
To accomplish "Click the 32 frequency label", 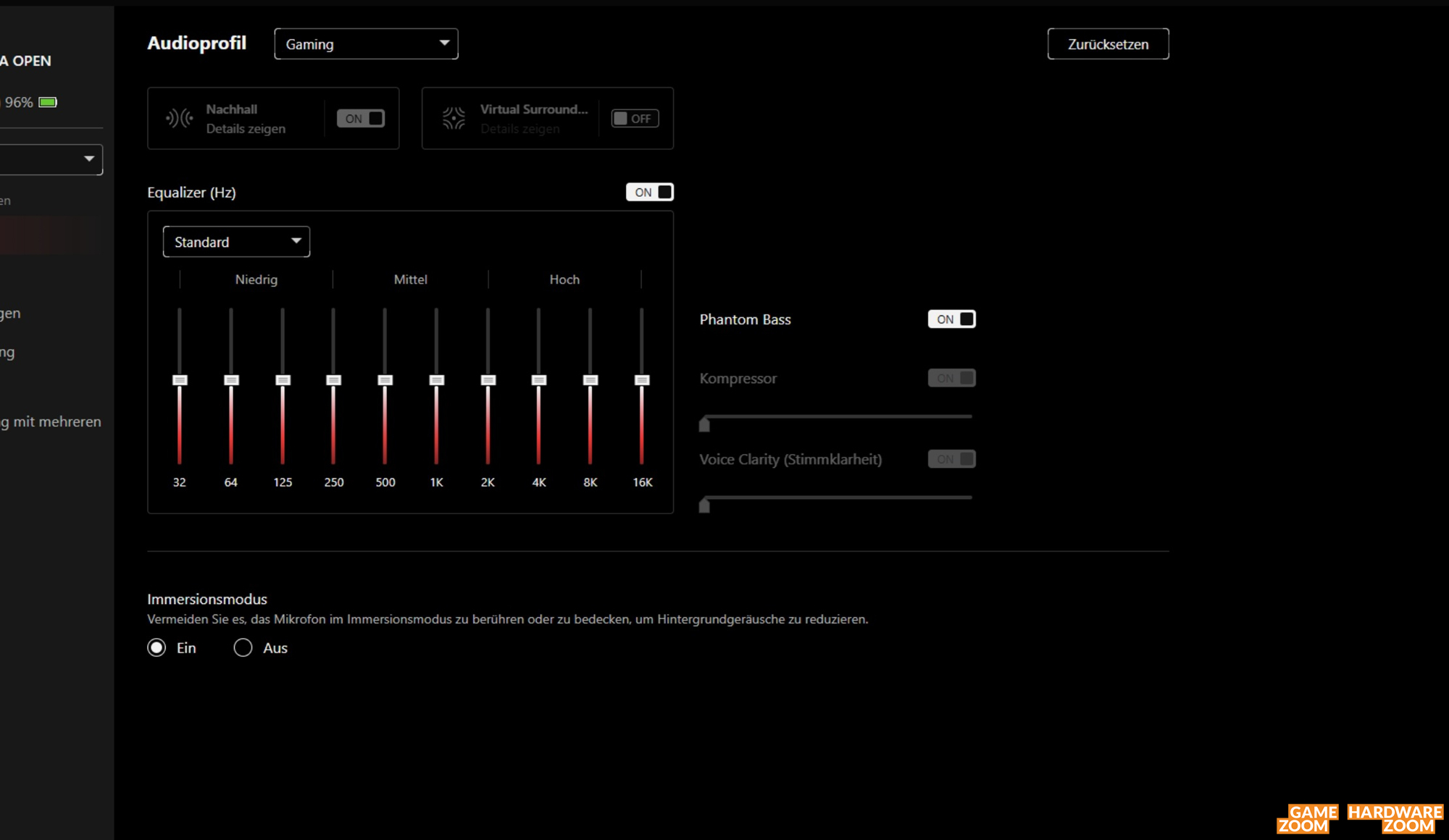I will click(180, 482).
